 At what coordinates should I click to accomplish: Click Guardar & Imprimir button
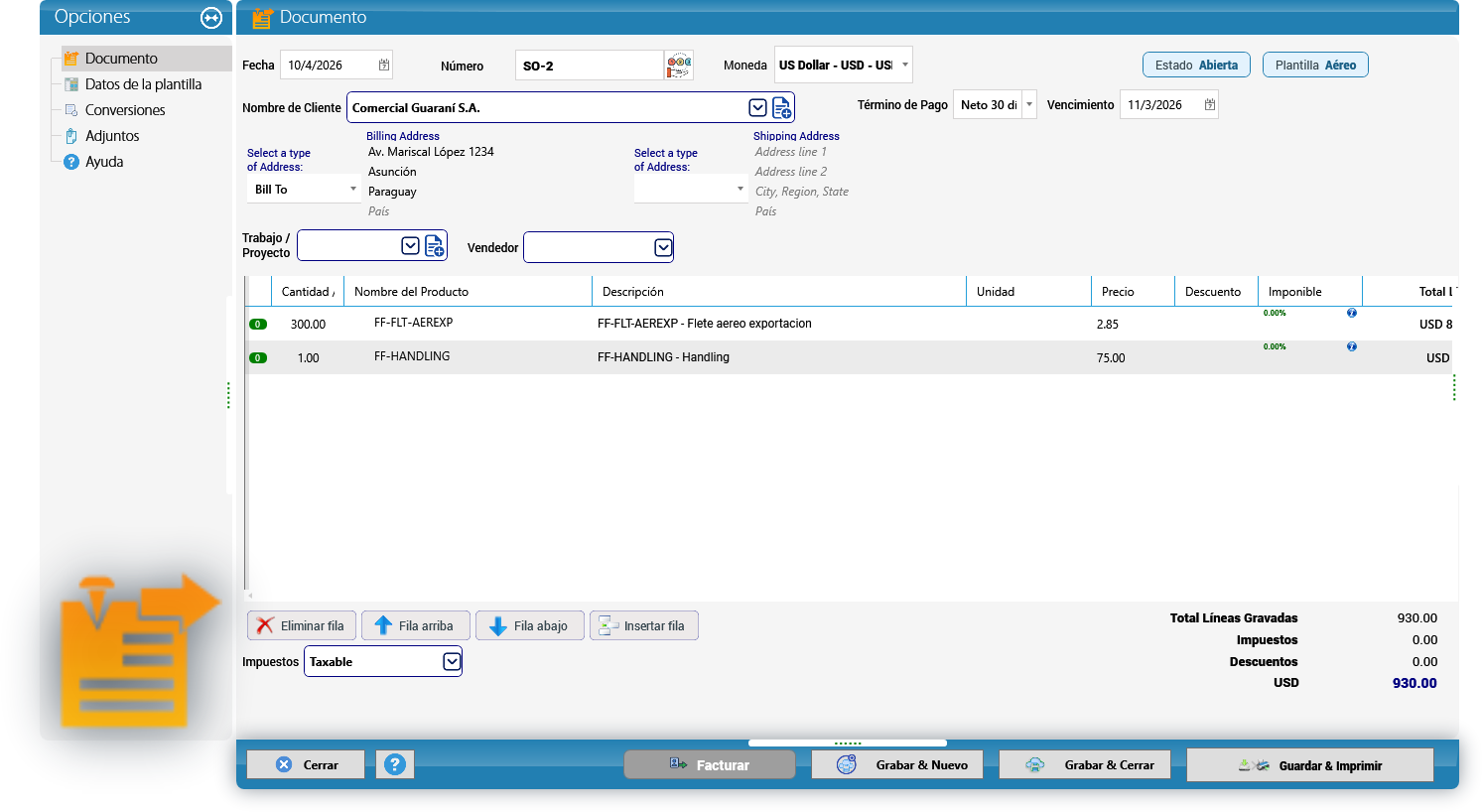(x=1310, y=764)
